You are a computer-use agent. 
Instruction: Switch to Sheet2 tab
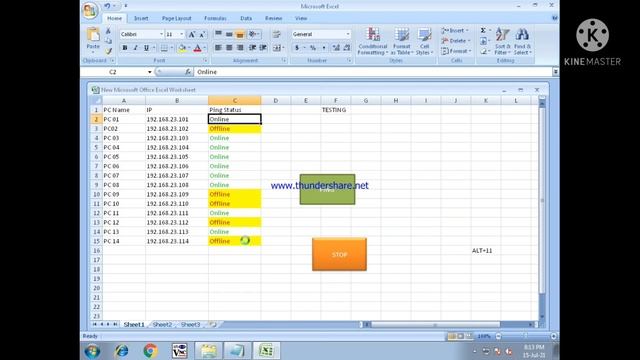tap(162, 324)
